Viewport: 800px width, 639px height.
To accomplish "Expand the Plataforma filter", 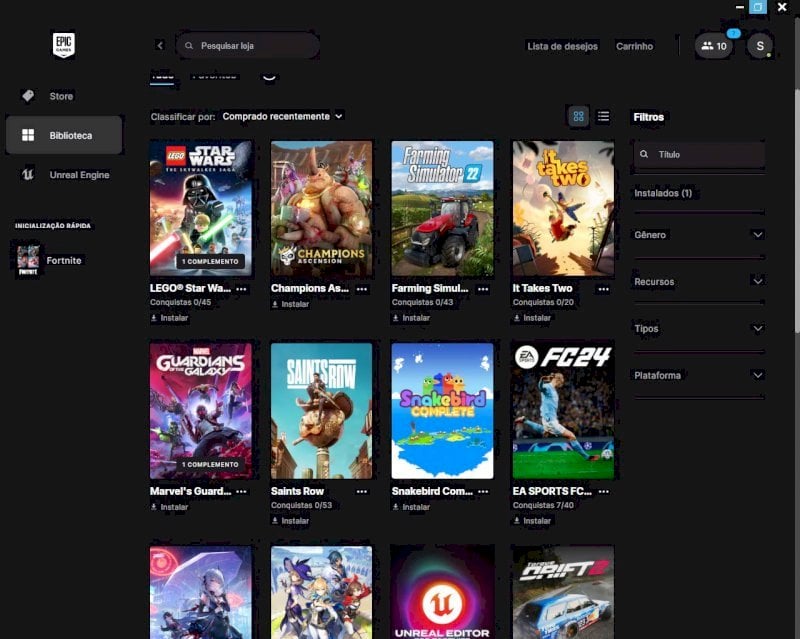I will [698, 375].
